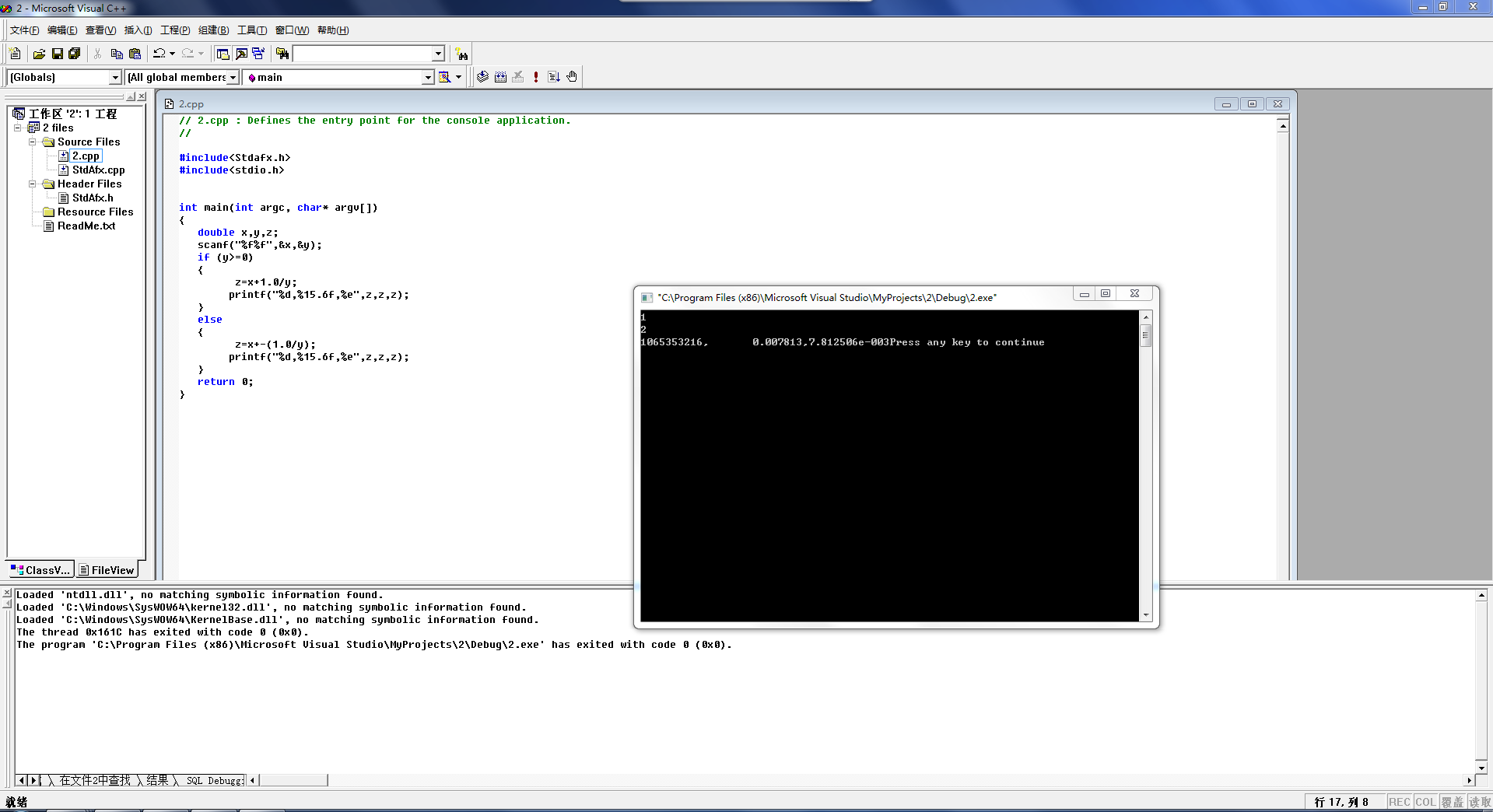Switch to the ClassView tab
This screenshot has height=812, width=1493.
[40, 570]
